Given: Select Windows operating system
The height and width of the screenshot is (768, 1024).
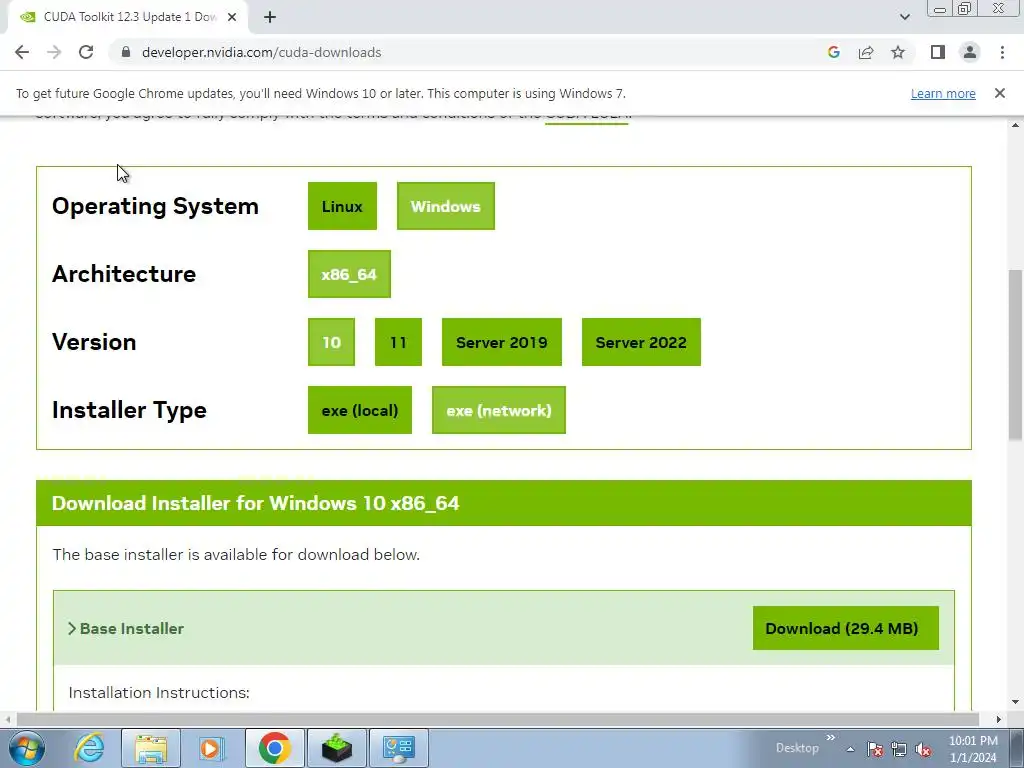Looking at the screenshot, I should click(x=446, y=206).
